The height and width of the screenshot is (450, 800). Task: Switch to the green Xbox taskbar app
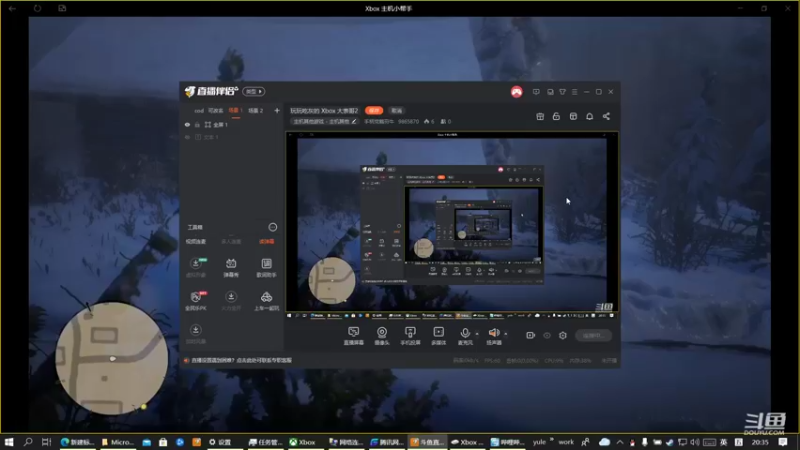(x=303, y=442)
